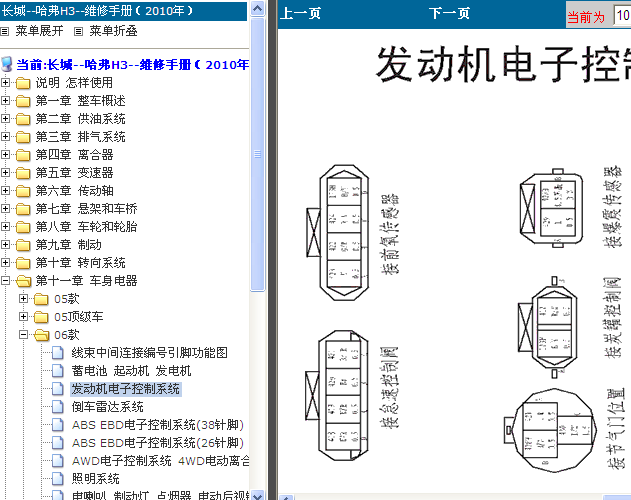Click the open folder icon for 第十一章 车身电器
This screenshot has height=500, width=631.
pyautogui.click(x=23, y=281)
